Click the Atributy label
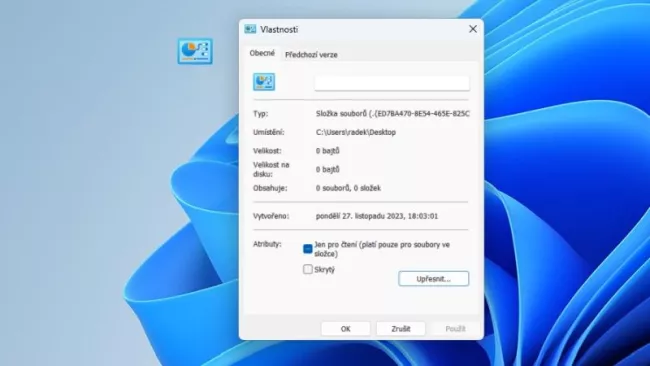 click(267, 244)
